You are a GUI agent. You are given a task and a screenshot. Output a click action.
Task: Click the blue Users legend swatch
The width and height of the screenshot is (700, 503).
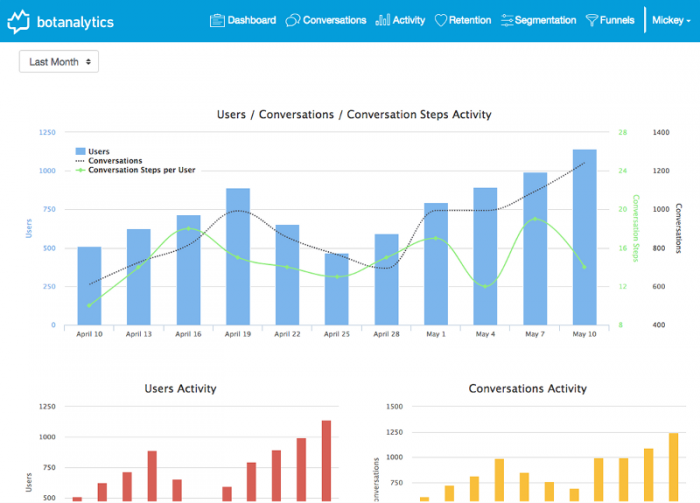80,151
